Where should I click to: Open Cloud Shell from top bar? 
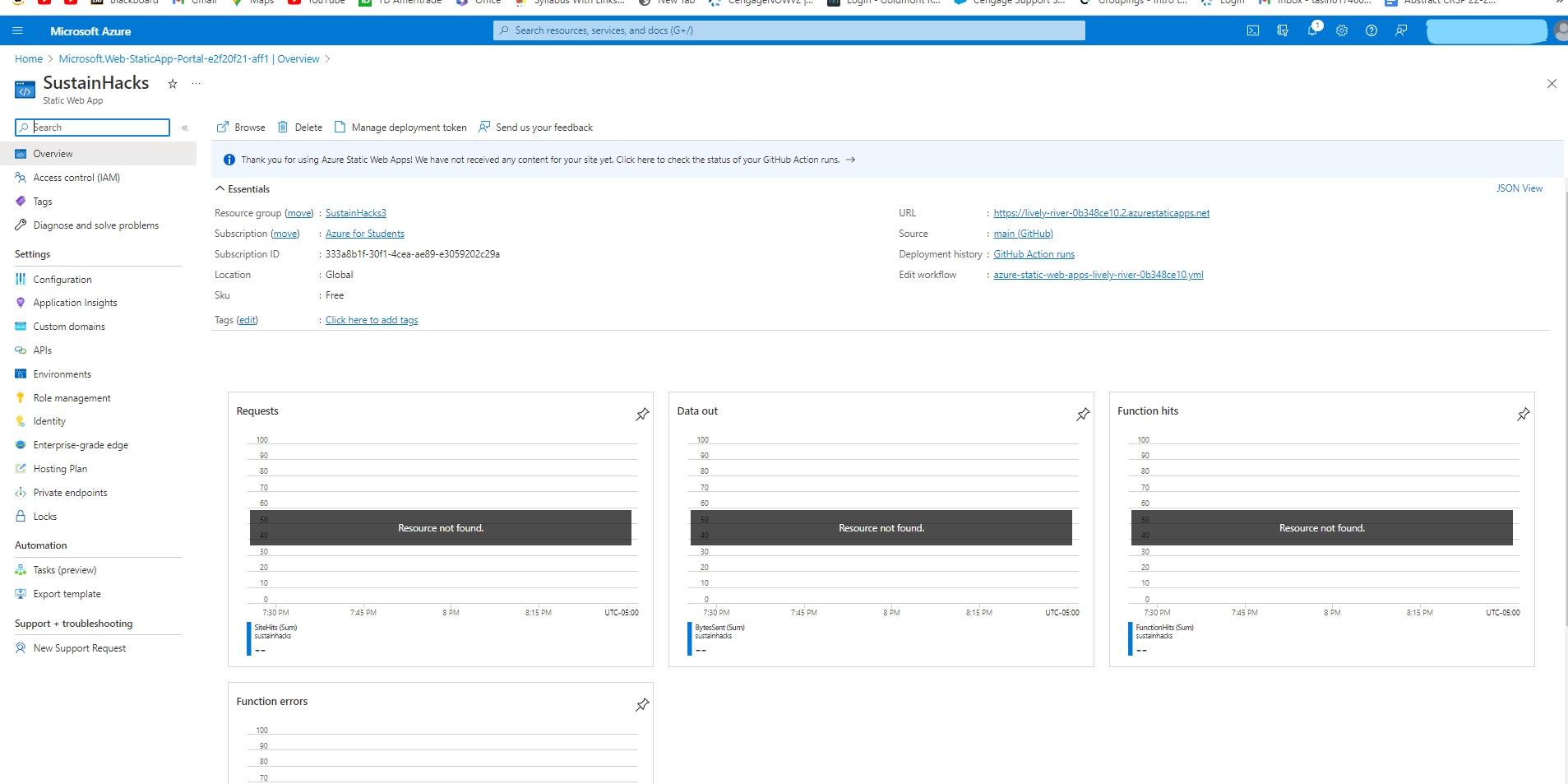pyautogui.click(x=1253, y=30)
